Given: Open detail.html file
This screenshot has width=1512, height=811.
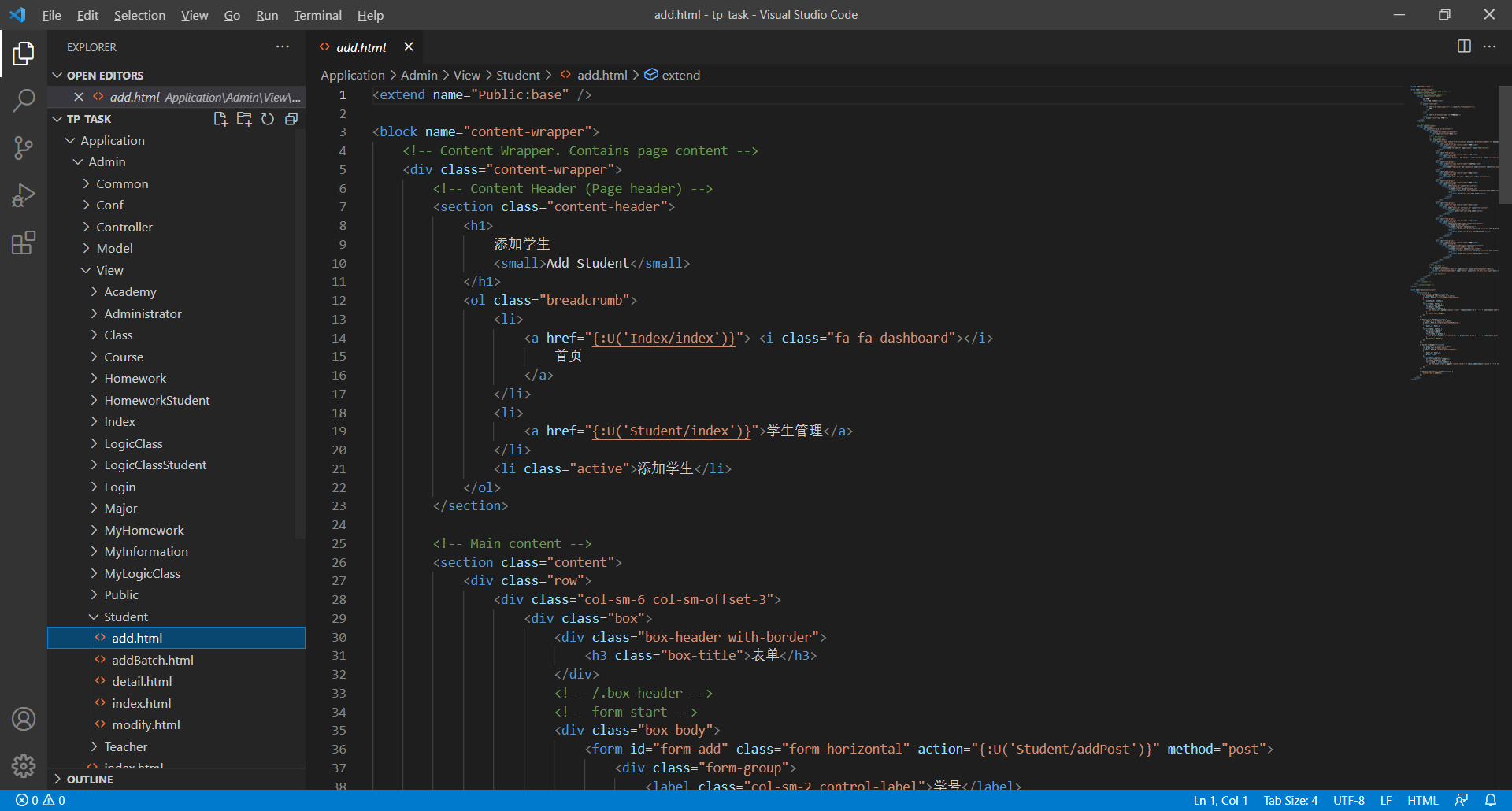Looking at the screenshot, I should click(x=176, y=681).
